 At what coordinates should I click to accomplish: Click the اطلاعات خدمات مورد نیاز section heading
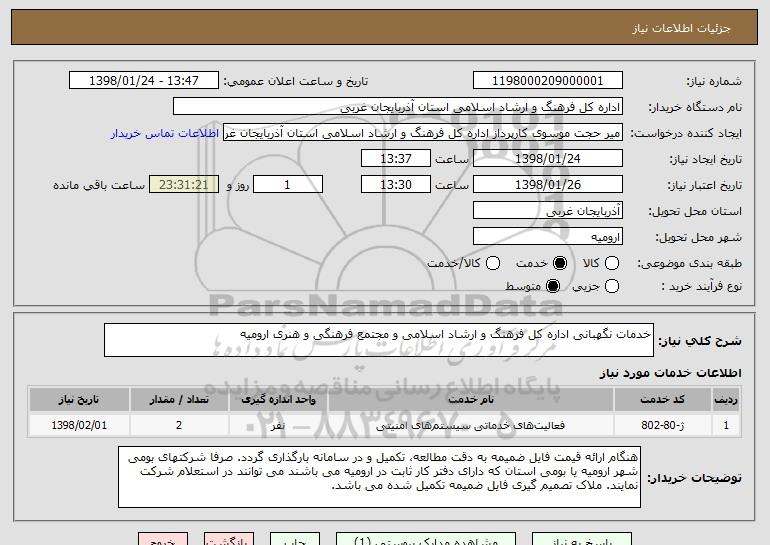[x=670, y=373]
